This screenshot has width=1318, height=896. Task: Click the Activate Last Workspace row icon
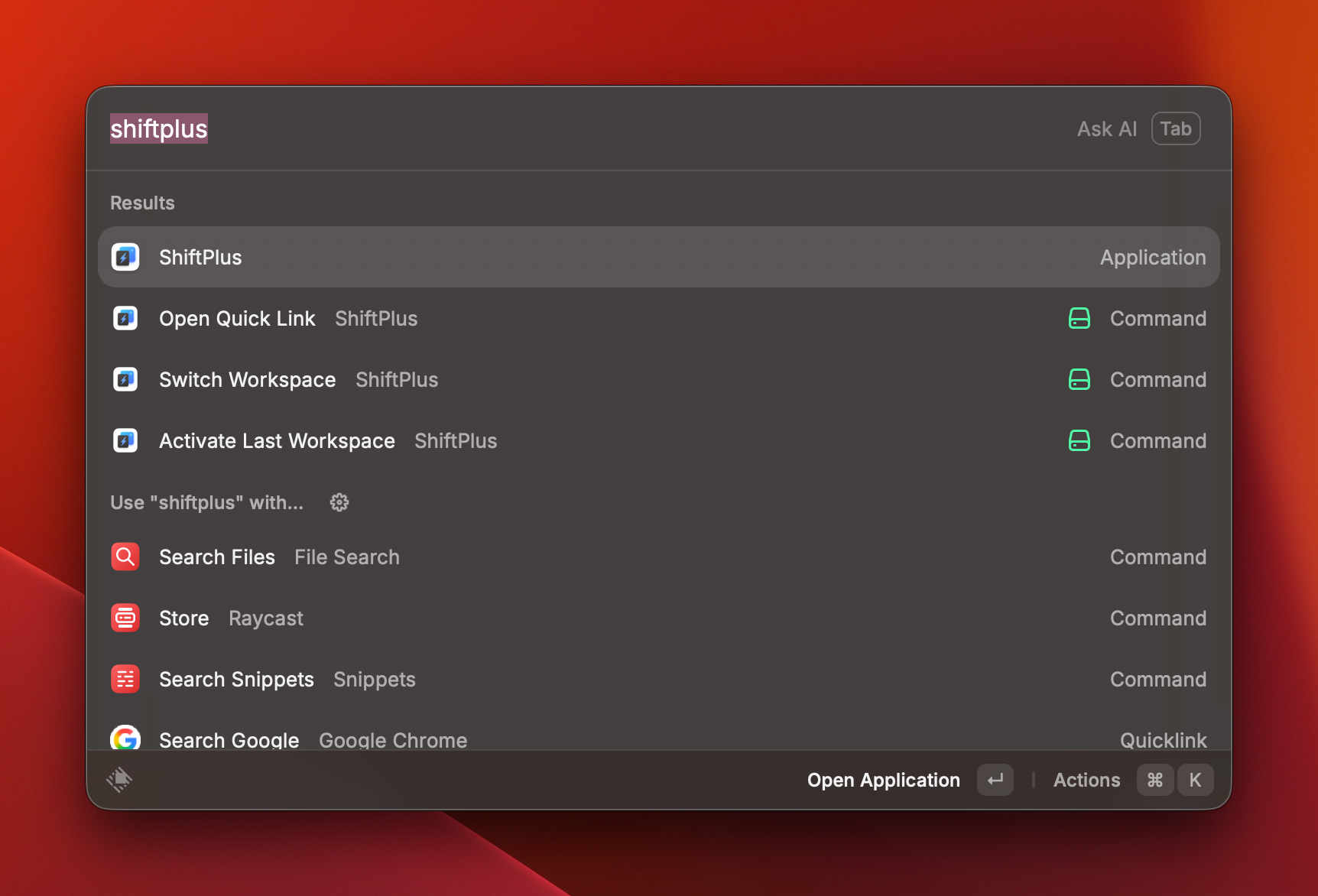point(125,440)
